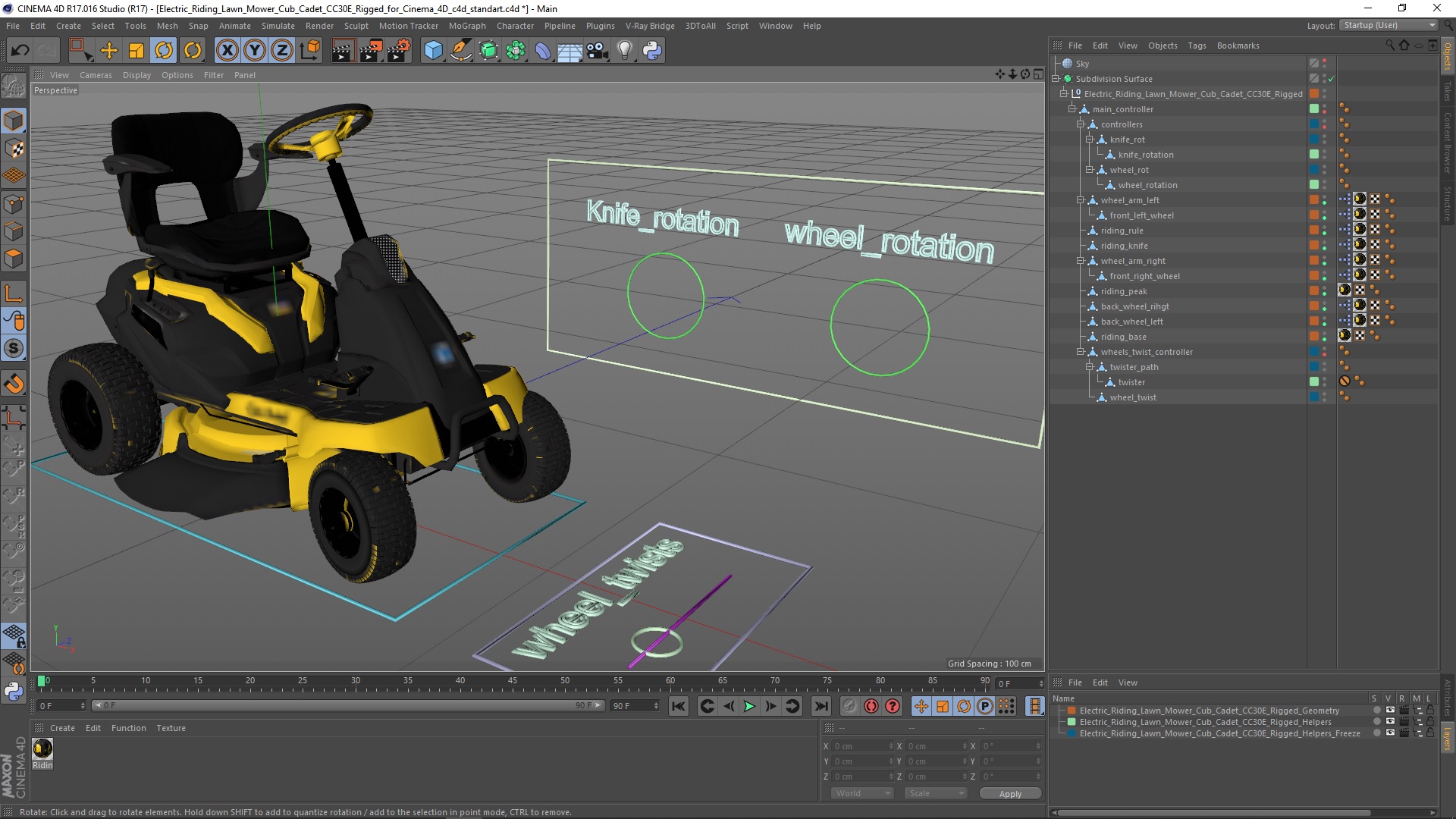
Task: Click the timeline layout icon
Action: 1035,706
